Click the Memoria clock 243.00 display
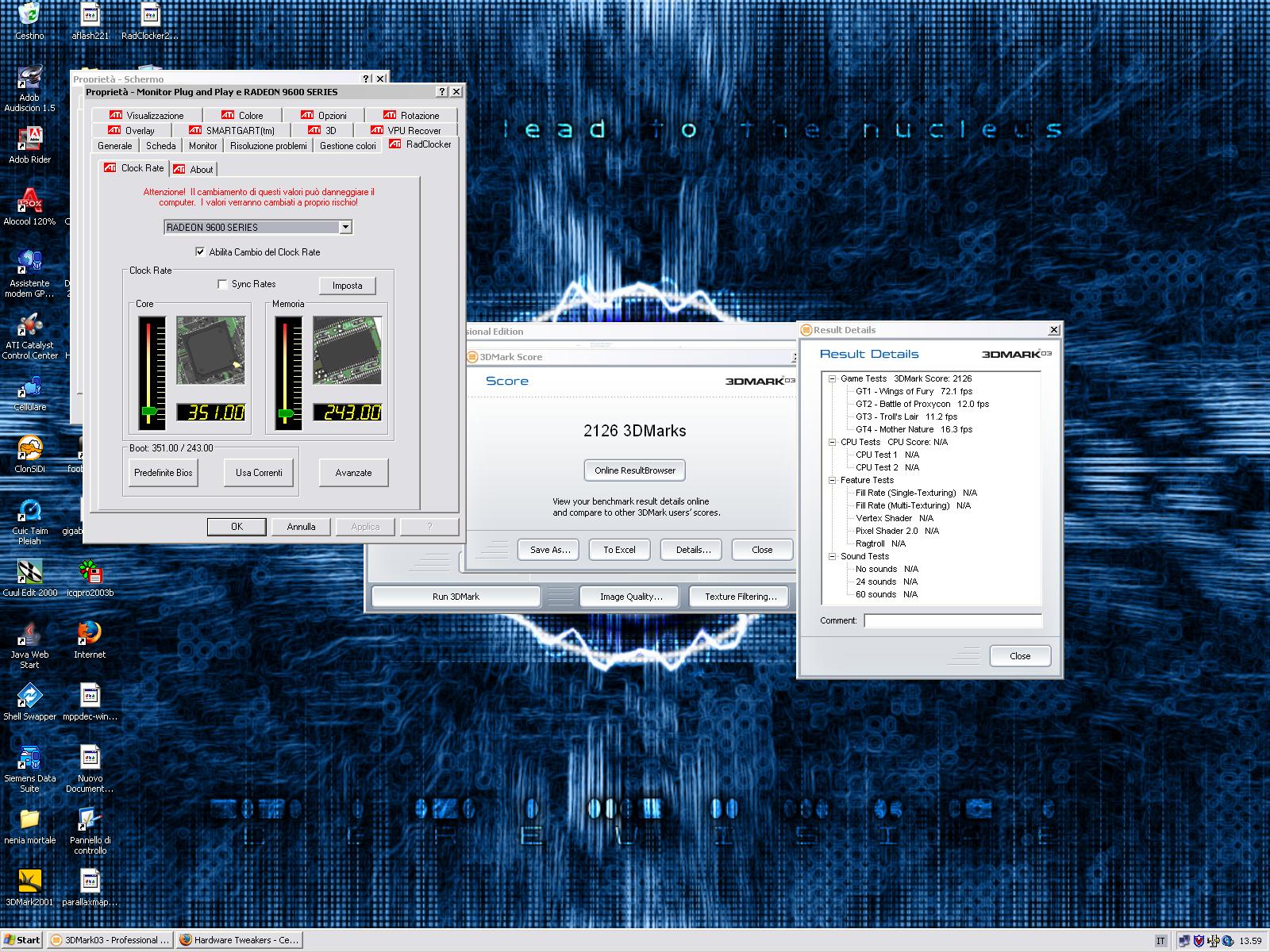The image size is (1270, 952). [348, 413]
